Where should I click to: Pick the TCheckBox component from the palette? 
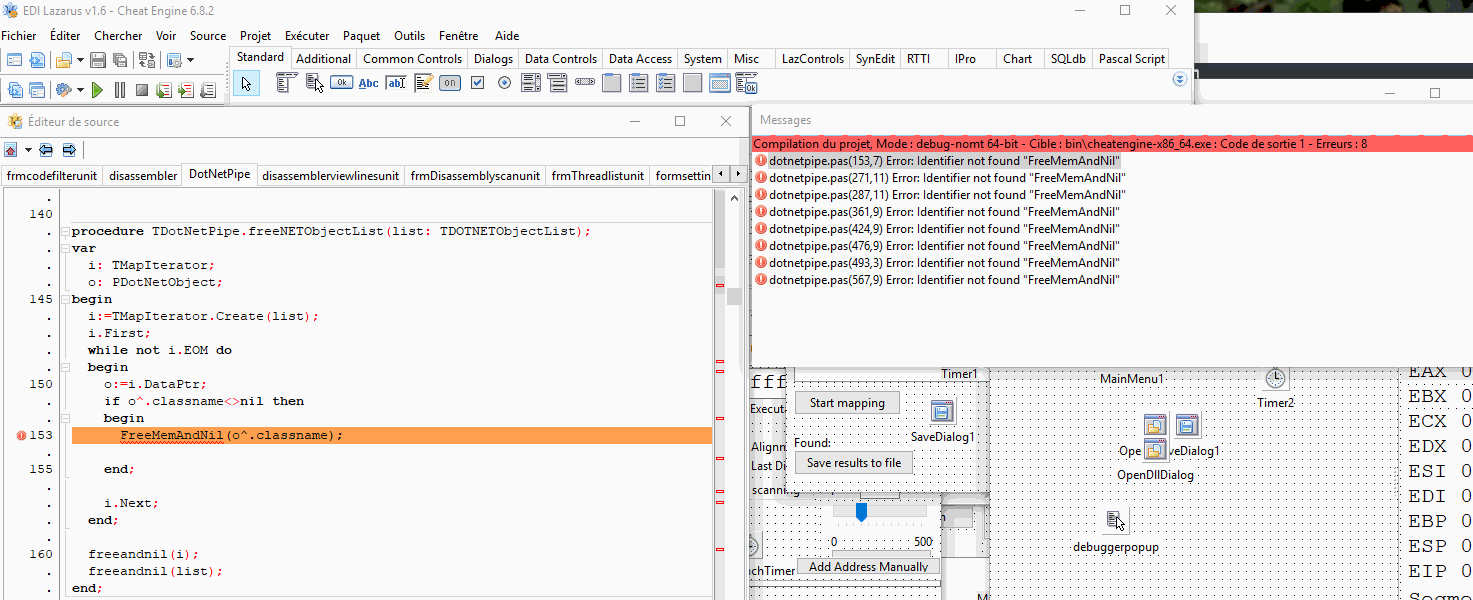[477, 83]
